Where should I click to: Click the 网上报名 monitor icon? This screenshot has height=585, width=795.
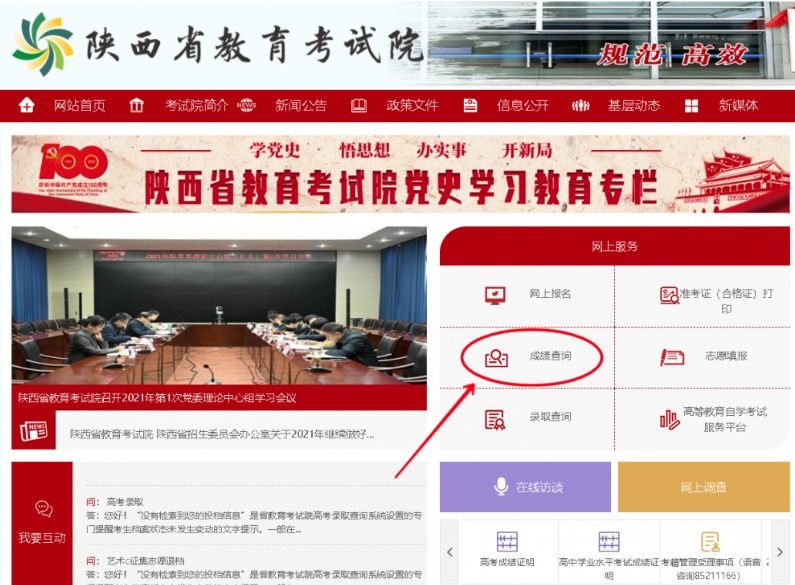[x=495, y=295]
